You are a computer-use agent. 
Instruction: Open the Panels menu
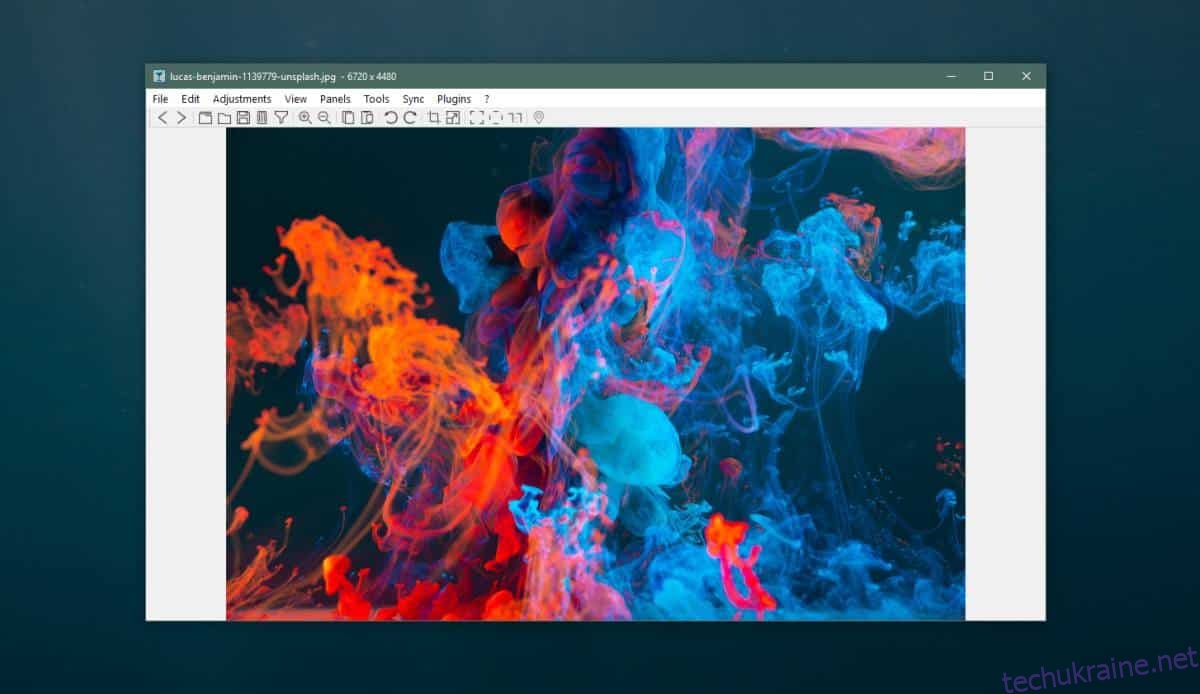[335, 99]
